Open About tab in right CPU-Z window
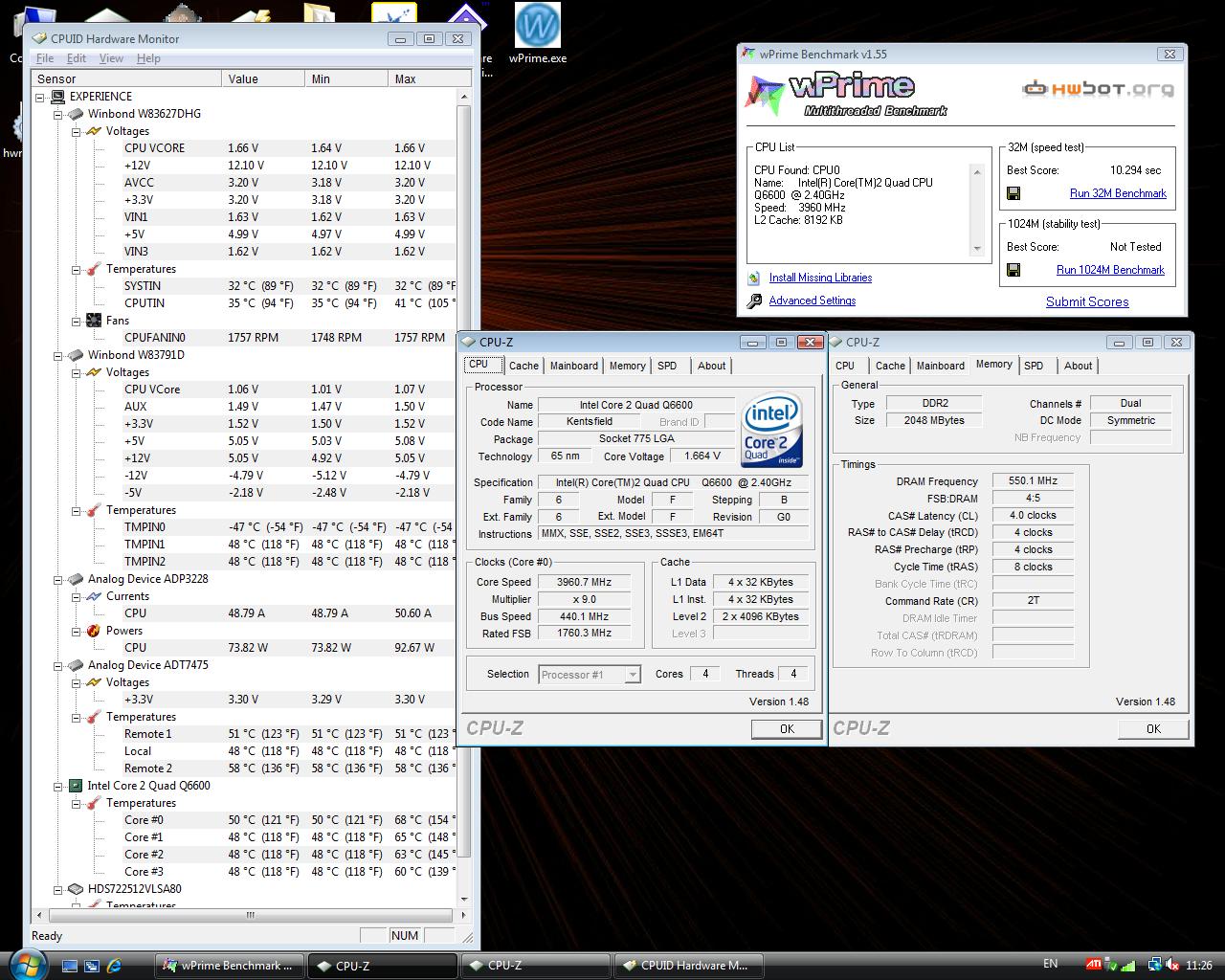Viewport: 1225px width, 980px height. point(1078,366)
